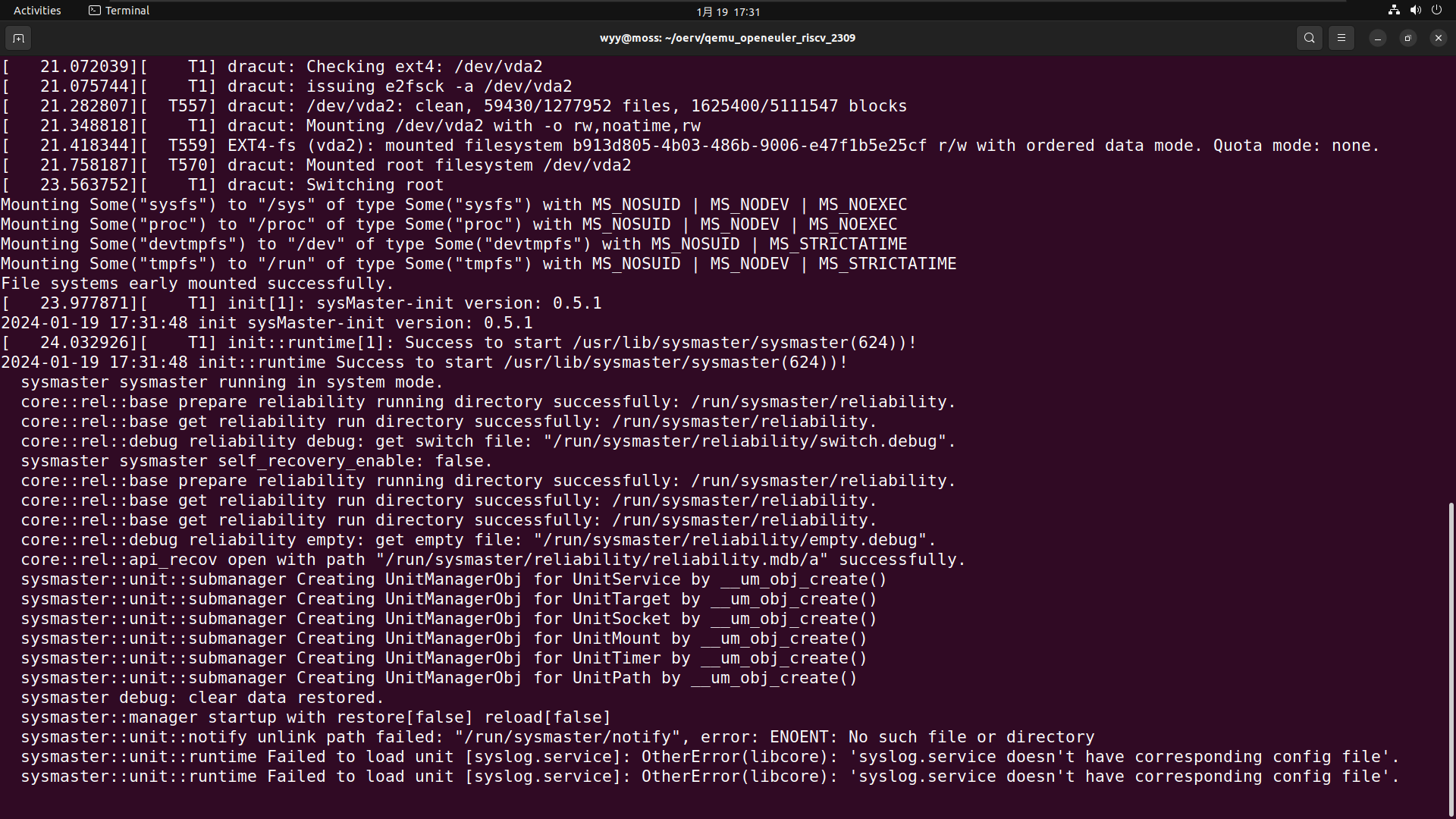Click the window title wyy@moss path

(x=727, y=38)
